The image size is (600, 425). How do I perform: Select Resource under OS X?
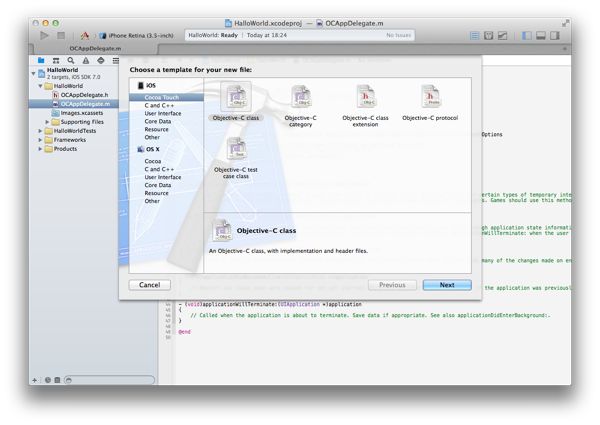(x=156, y=193)
